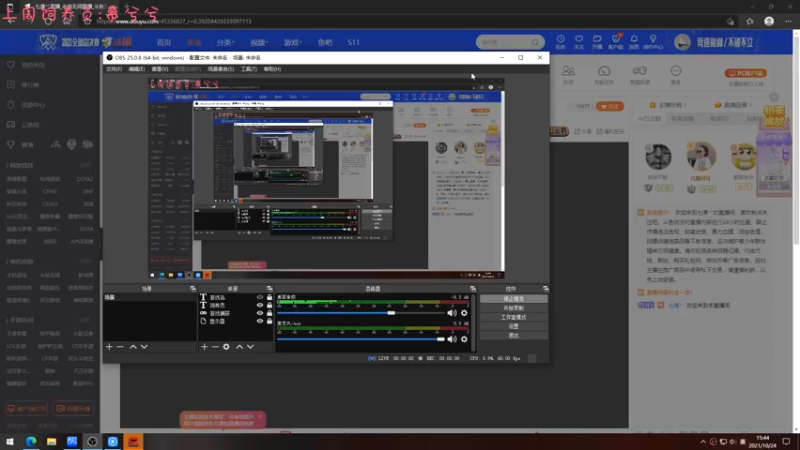Hide the first source using its eye icon
800x450 pixels.
260,297
